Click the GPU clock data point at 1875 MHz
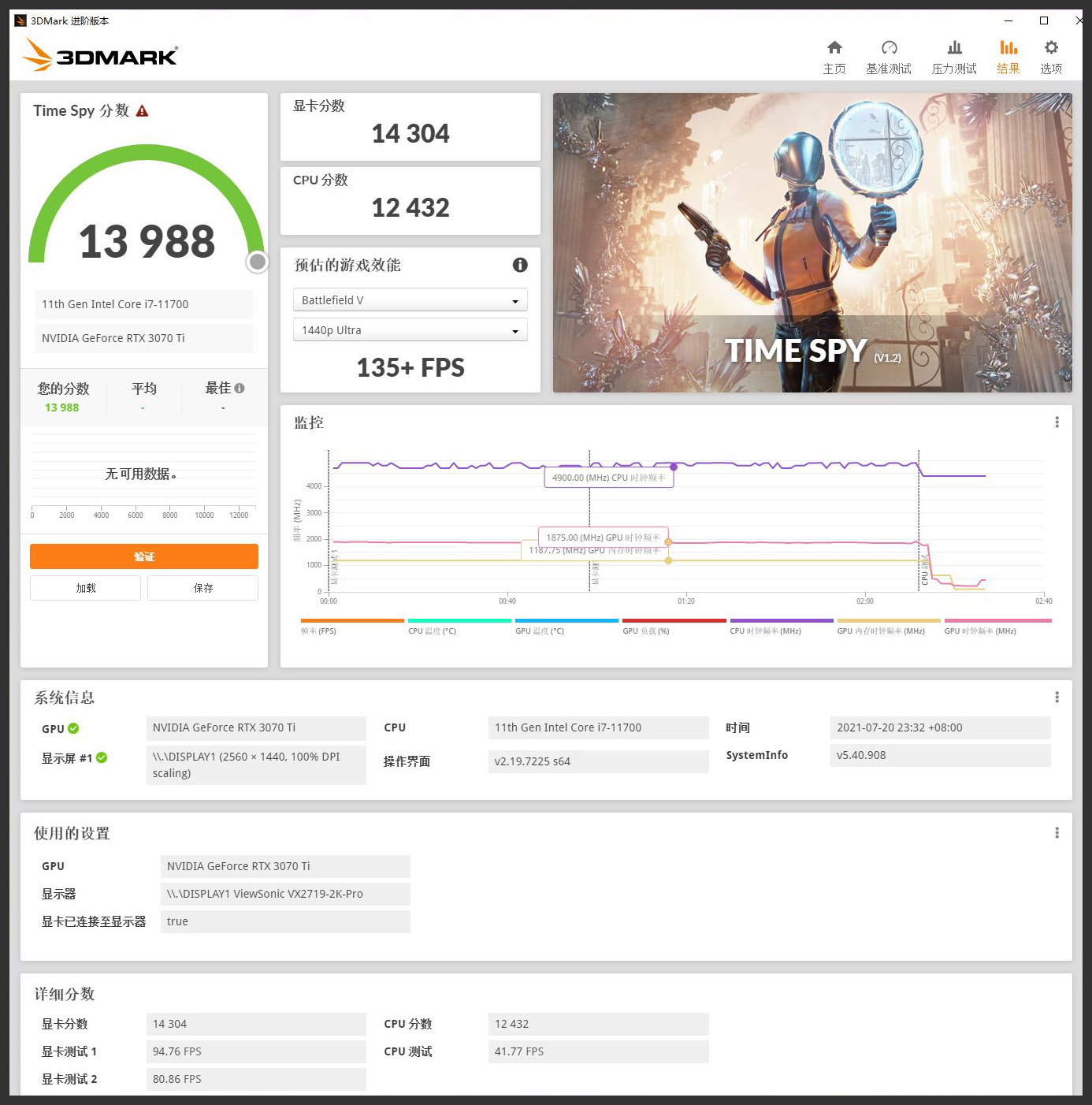Screen dimensions: 1092x1105 [668, 542]
